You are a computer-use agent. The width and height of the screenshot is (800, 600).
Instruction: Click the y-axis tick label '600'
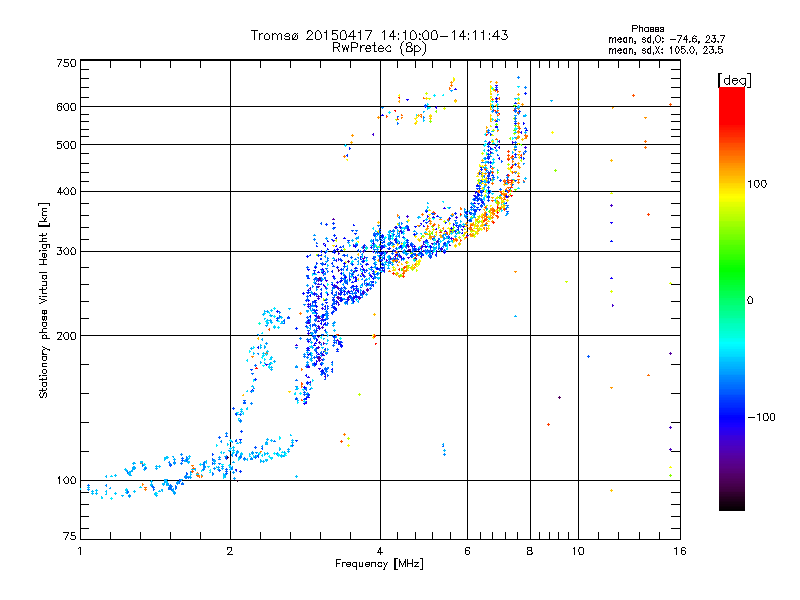(66, 107)
